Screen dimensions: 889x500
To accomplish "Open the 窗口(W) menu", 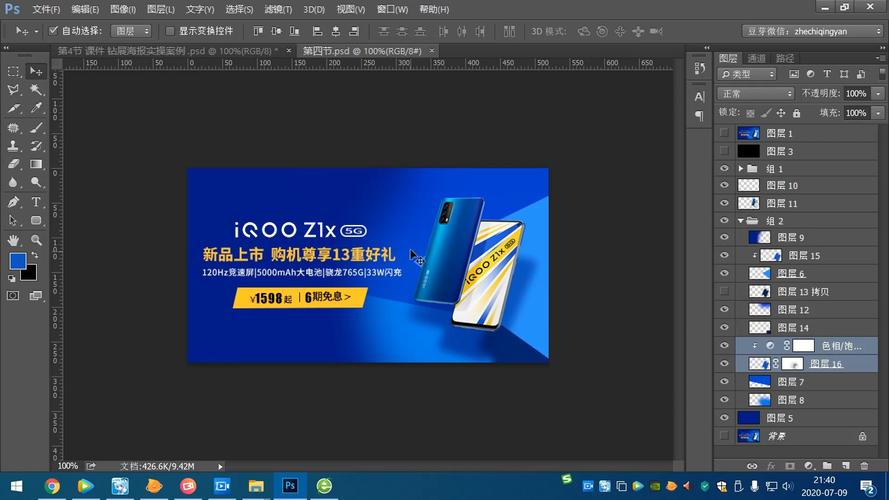I will 392,10.
